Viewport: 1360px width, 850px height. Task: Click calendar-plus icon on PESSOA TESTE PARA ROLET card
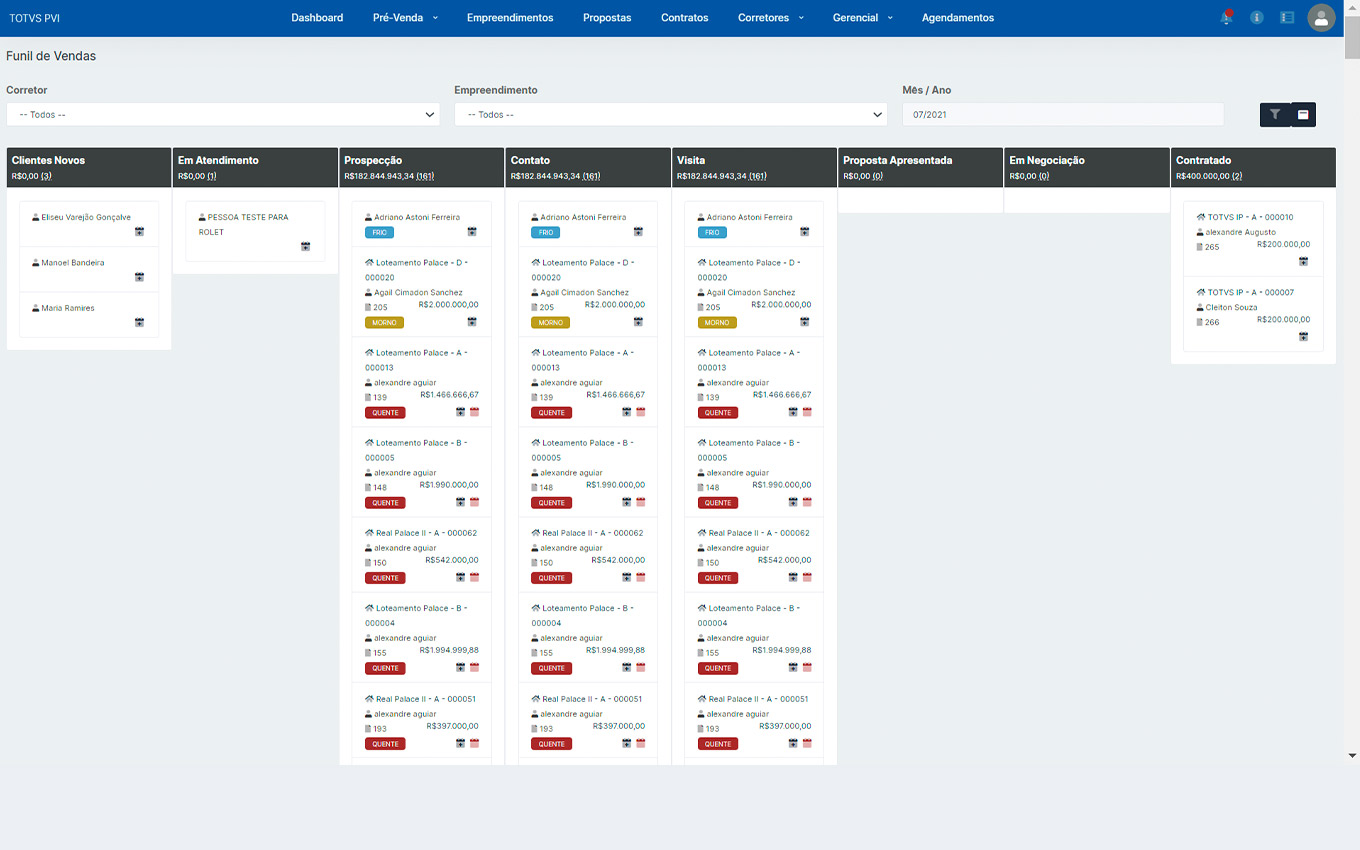pyautogui.click(x=306, y=247)
